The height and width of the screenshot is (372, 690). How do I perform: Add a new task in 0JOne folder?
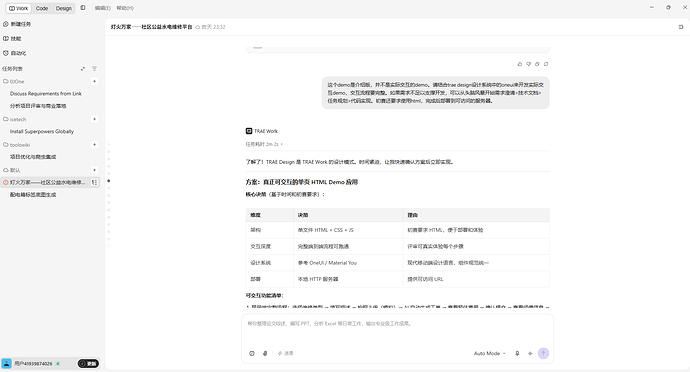[x=94, y=81]
